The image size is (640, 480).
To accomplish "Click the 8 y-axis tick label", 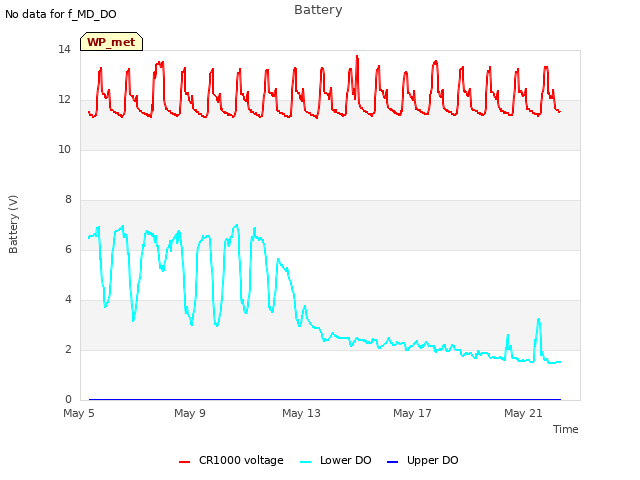I will (x=68, y=200).
